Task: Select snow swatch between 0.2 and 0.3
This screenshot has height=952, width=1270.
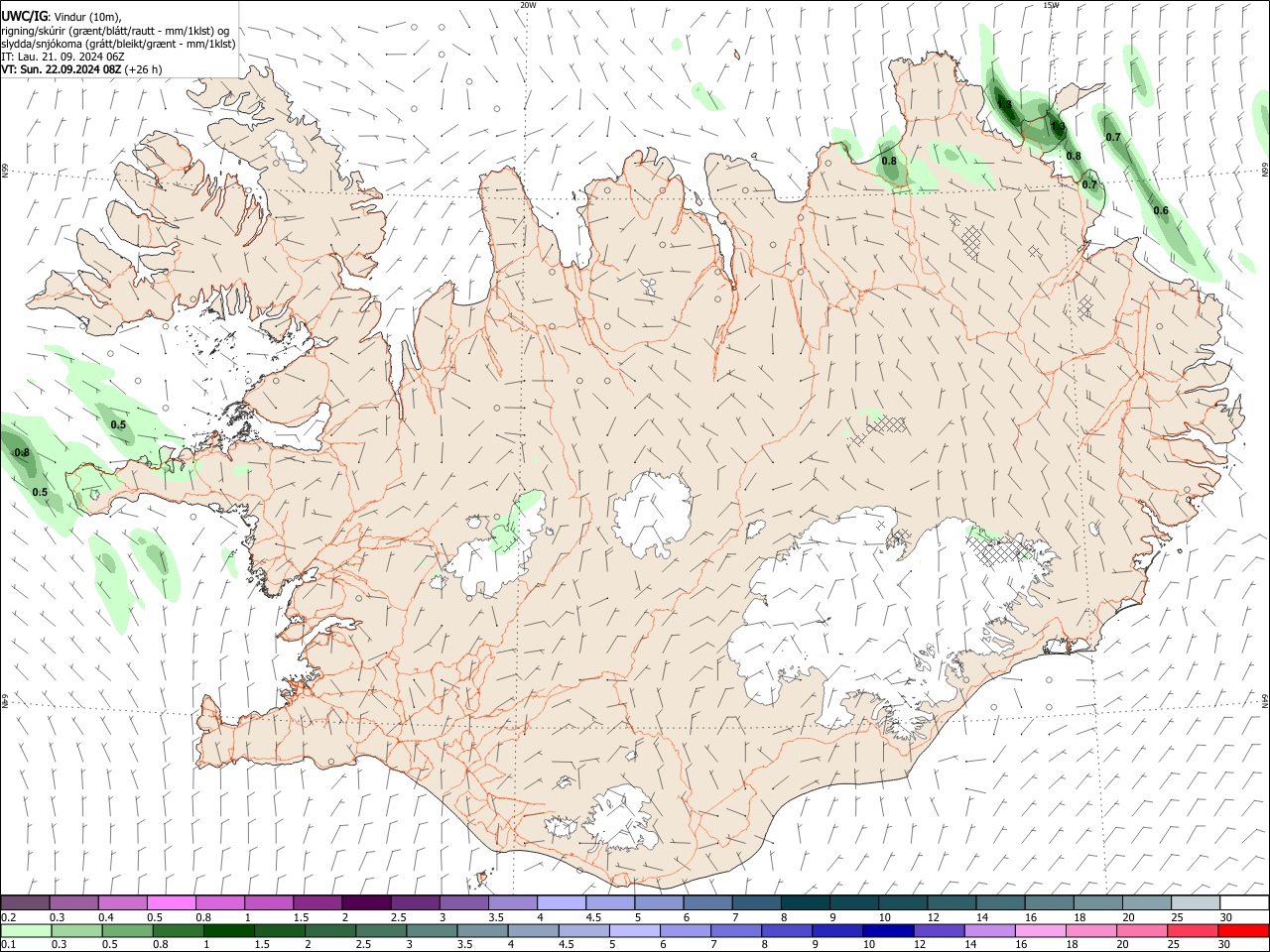Action: click(25, 903)
